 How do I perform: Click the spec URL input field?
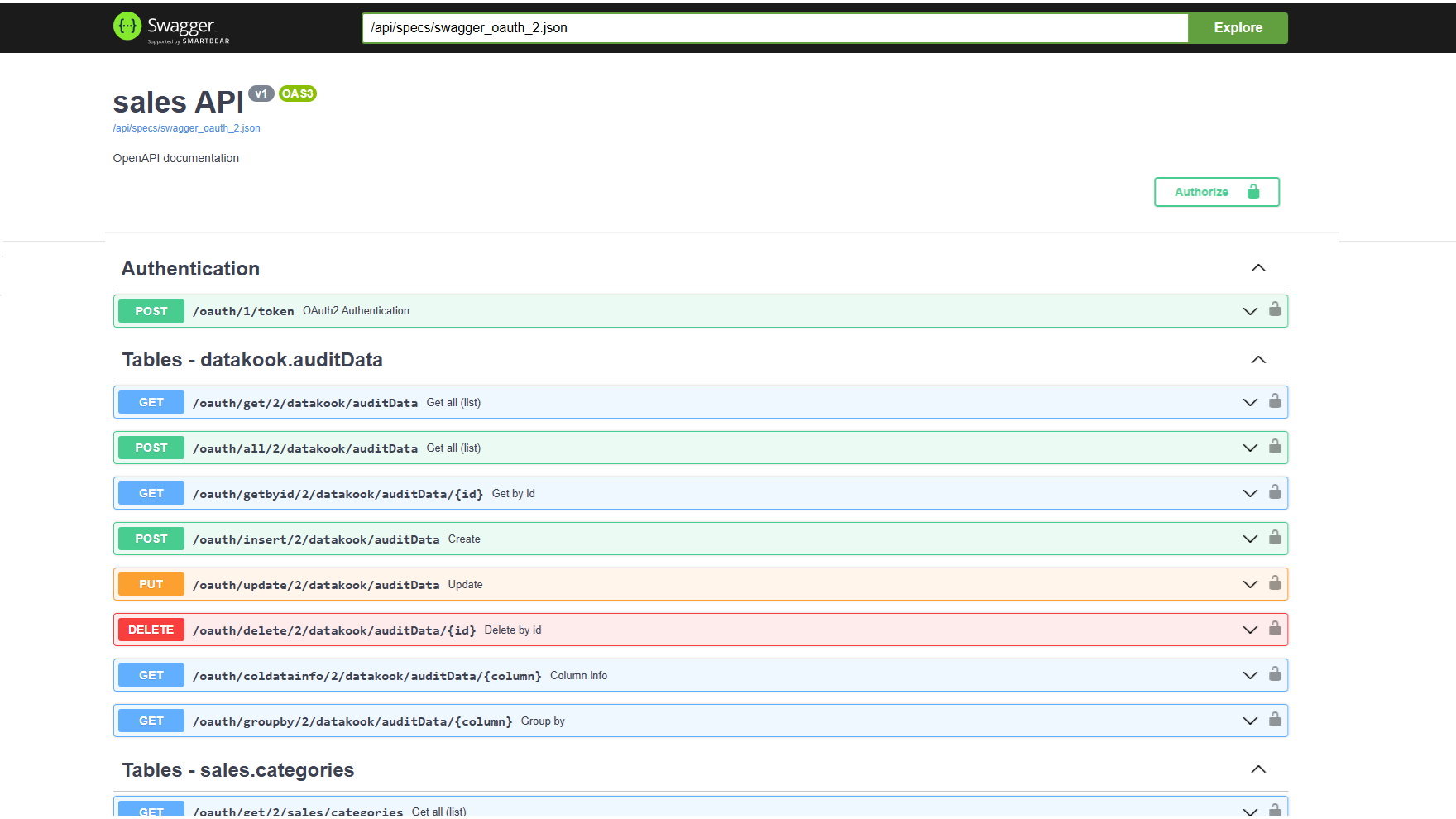pyautogui.click(x=775, y=27)
